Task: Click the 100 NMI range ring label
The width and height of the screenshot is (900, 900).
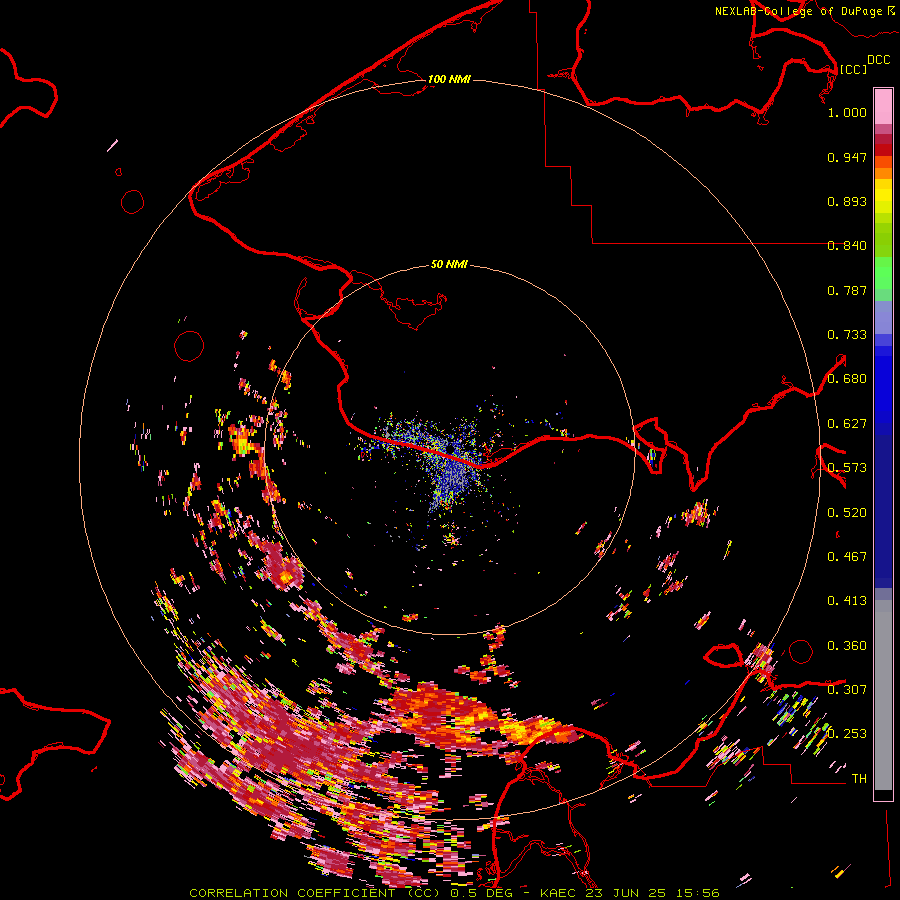Action: click(x=449, y=79)
